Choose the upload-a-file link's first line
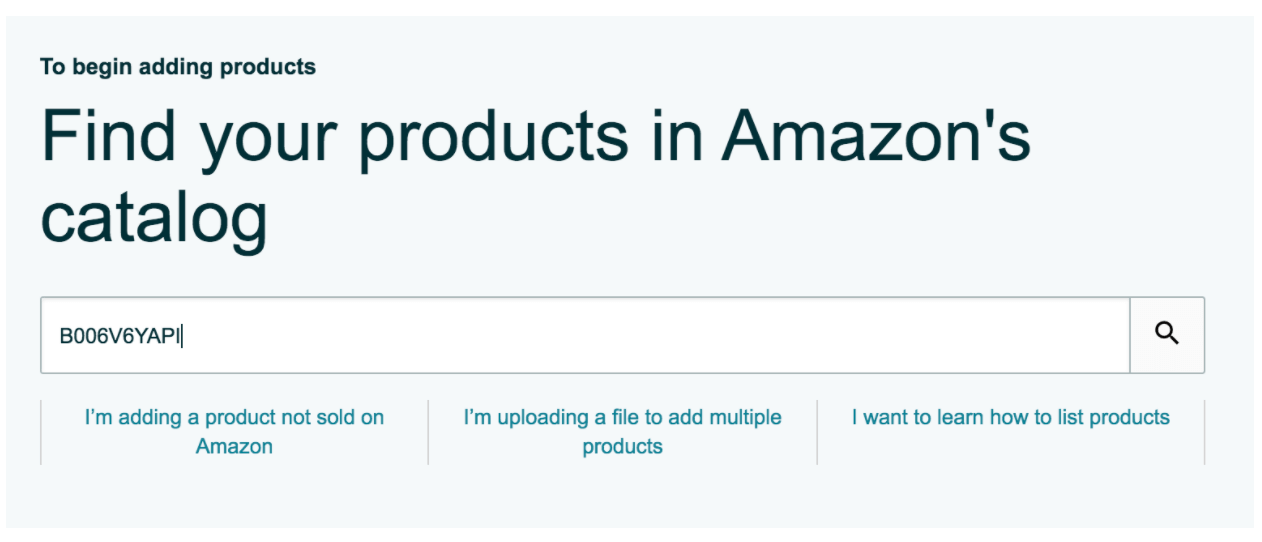This screenshot has height=542, width=1262. coord(622,417)
